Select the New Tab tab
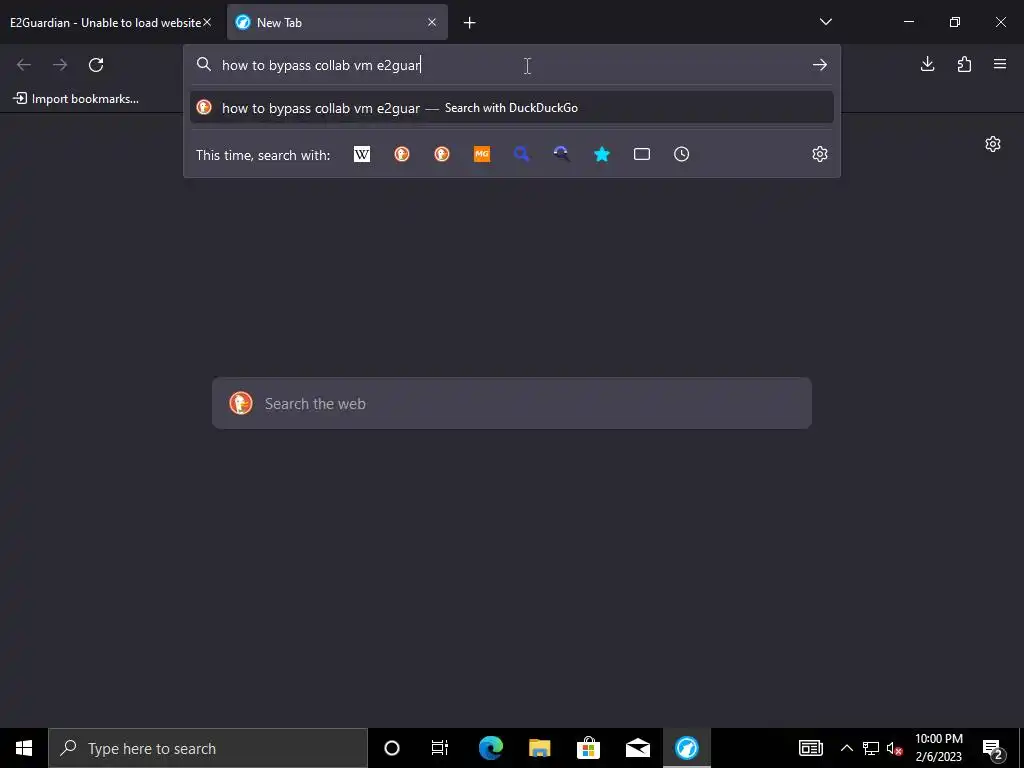1024x768 pixels. pyautogui.click(x=337, y=23)
